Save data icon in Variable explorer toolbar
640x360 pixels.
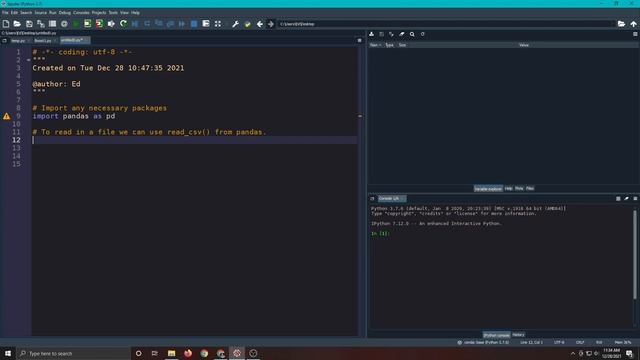(382, 34)
